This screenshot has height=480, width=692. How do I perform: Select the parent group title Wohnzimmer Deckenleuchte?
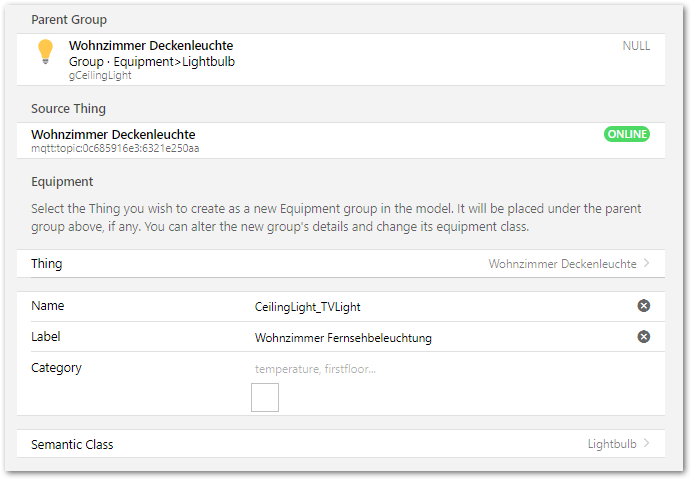(151, 46)
